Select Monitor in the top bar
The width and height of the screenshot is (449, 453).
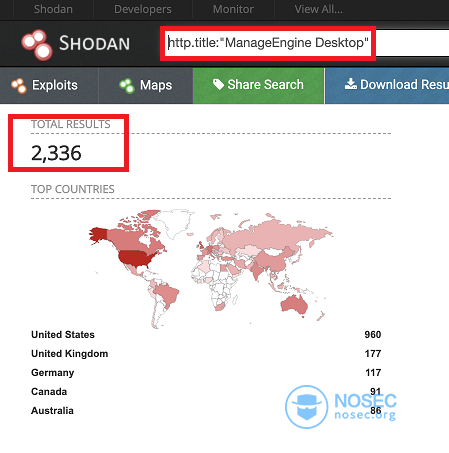point(233,9)
